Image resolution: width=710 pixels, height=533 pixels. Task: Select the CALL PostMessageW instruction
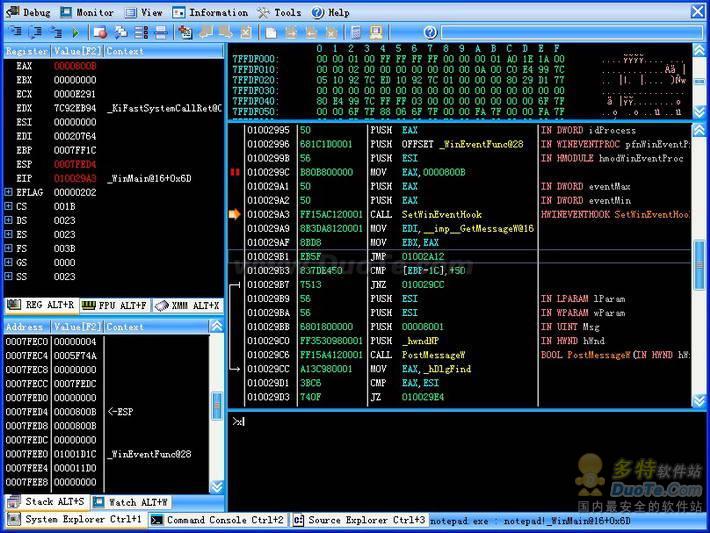[460, 355]
